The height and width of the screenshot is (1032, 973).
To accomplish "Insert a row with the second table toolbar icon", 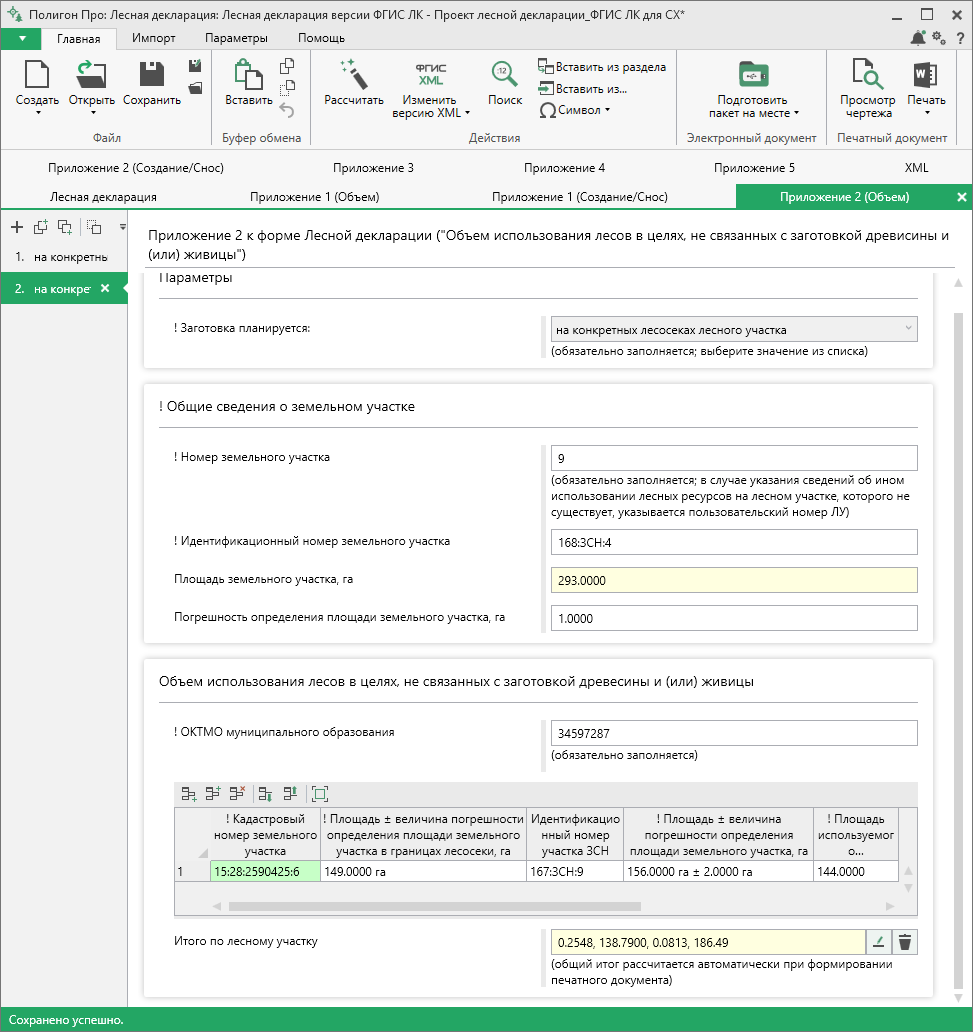I will point(213,794).
